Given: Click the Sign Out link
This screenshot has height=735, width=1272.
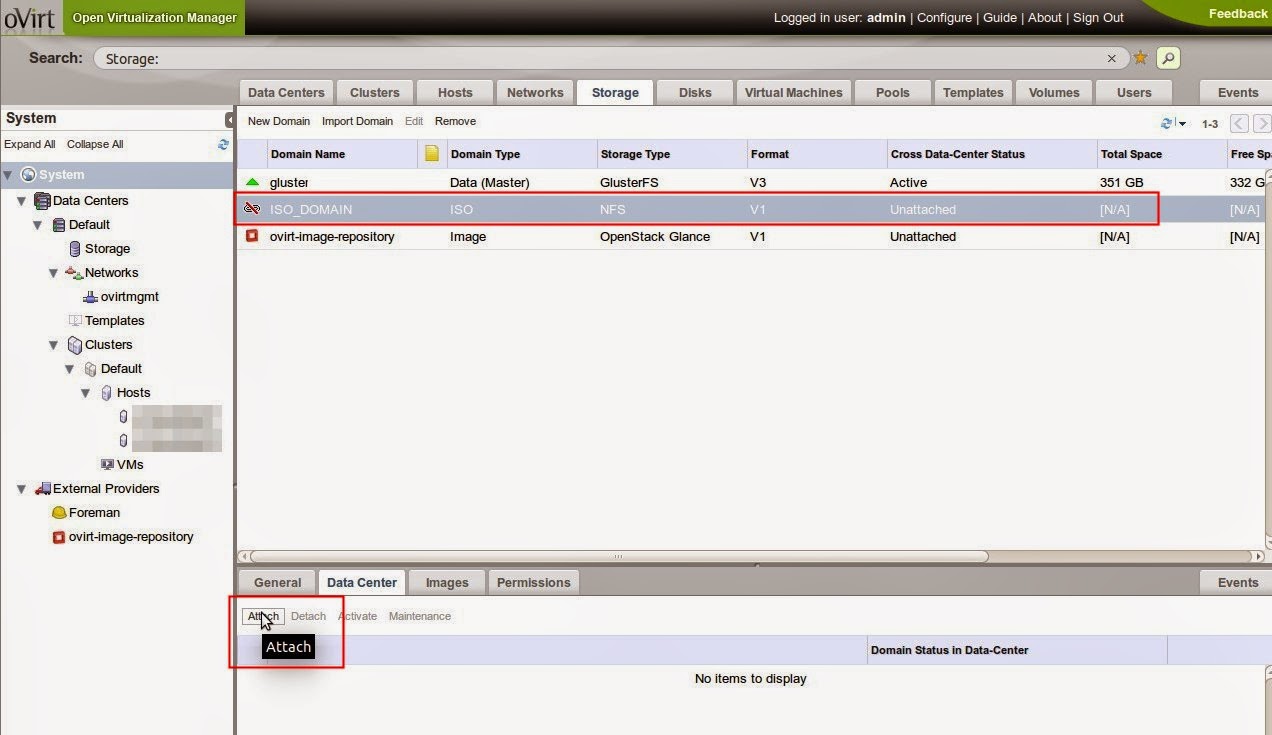Looking at the screenshot, I should coord(1098,17).
